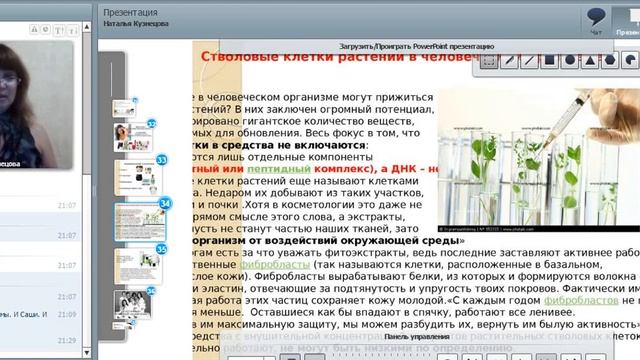This screenshot has height=360, width=640.
Task: Click the bold line организм от воздействий окружающей среды
Action: (329, 241)
